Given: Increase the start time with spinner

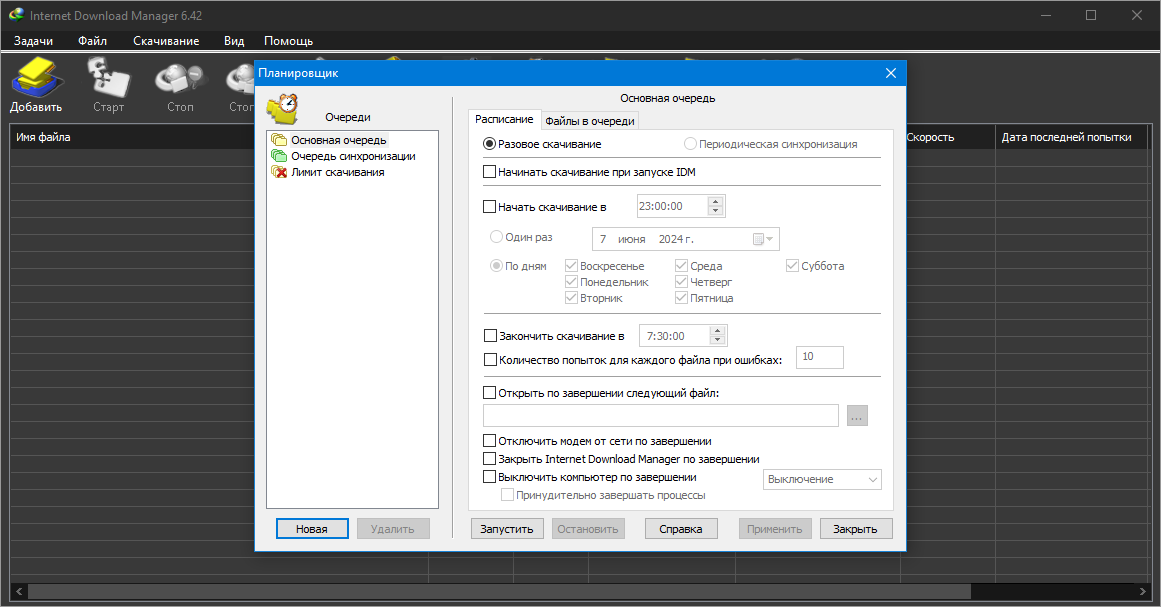Looking at the screenshot, I should pyautogui.click(x=715, y=201).
